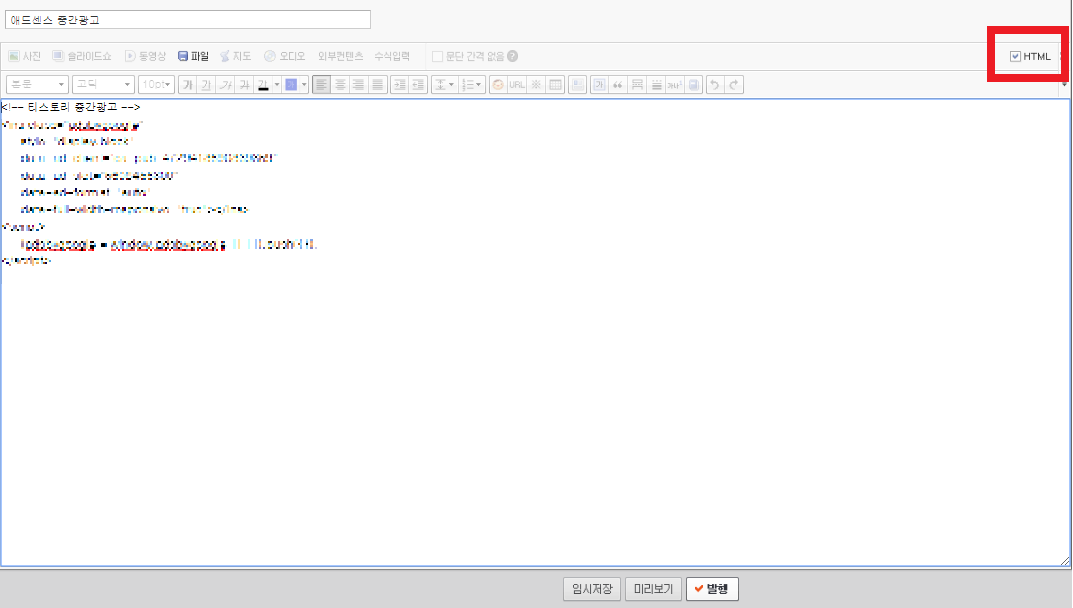Insert a table
The height and width of the screenshot is (608, 1073).
point(555,84)
